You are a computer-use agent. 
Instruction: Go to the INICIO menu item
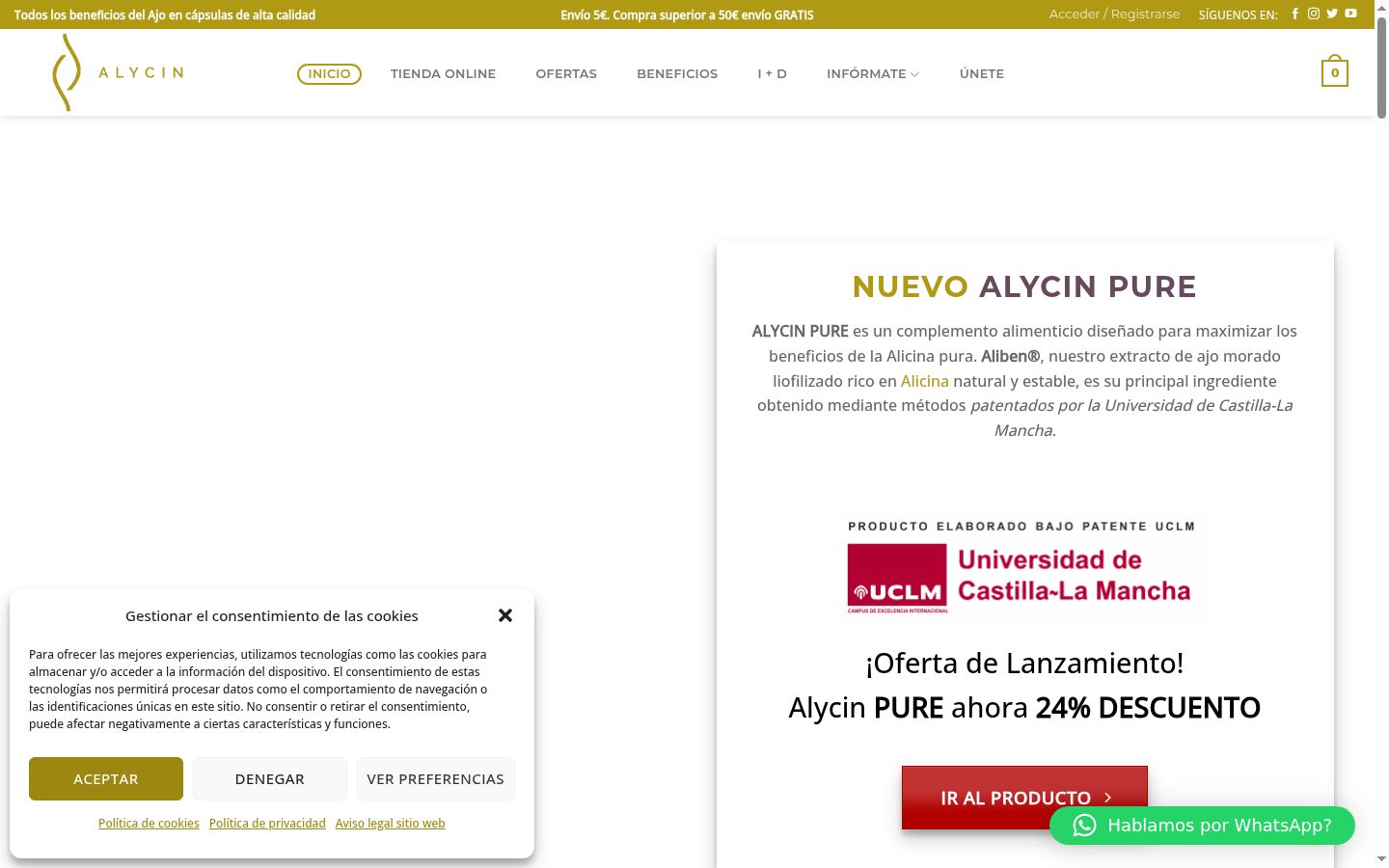(329, 73)
